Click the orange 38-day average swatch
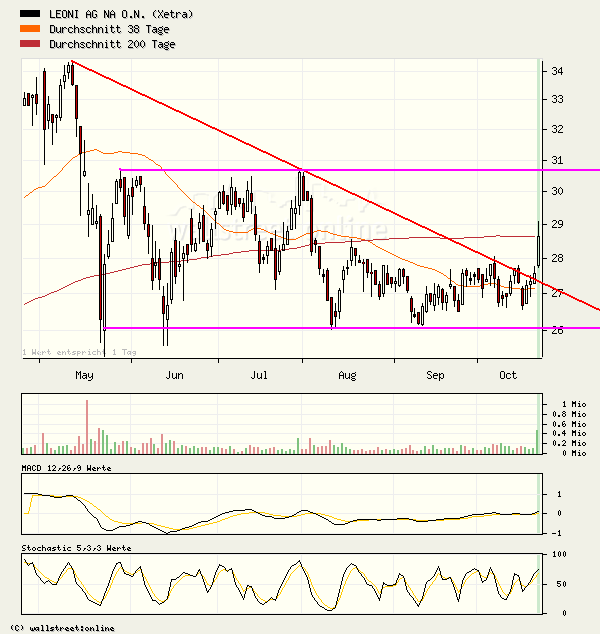 [30, 29]
